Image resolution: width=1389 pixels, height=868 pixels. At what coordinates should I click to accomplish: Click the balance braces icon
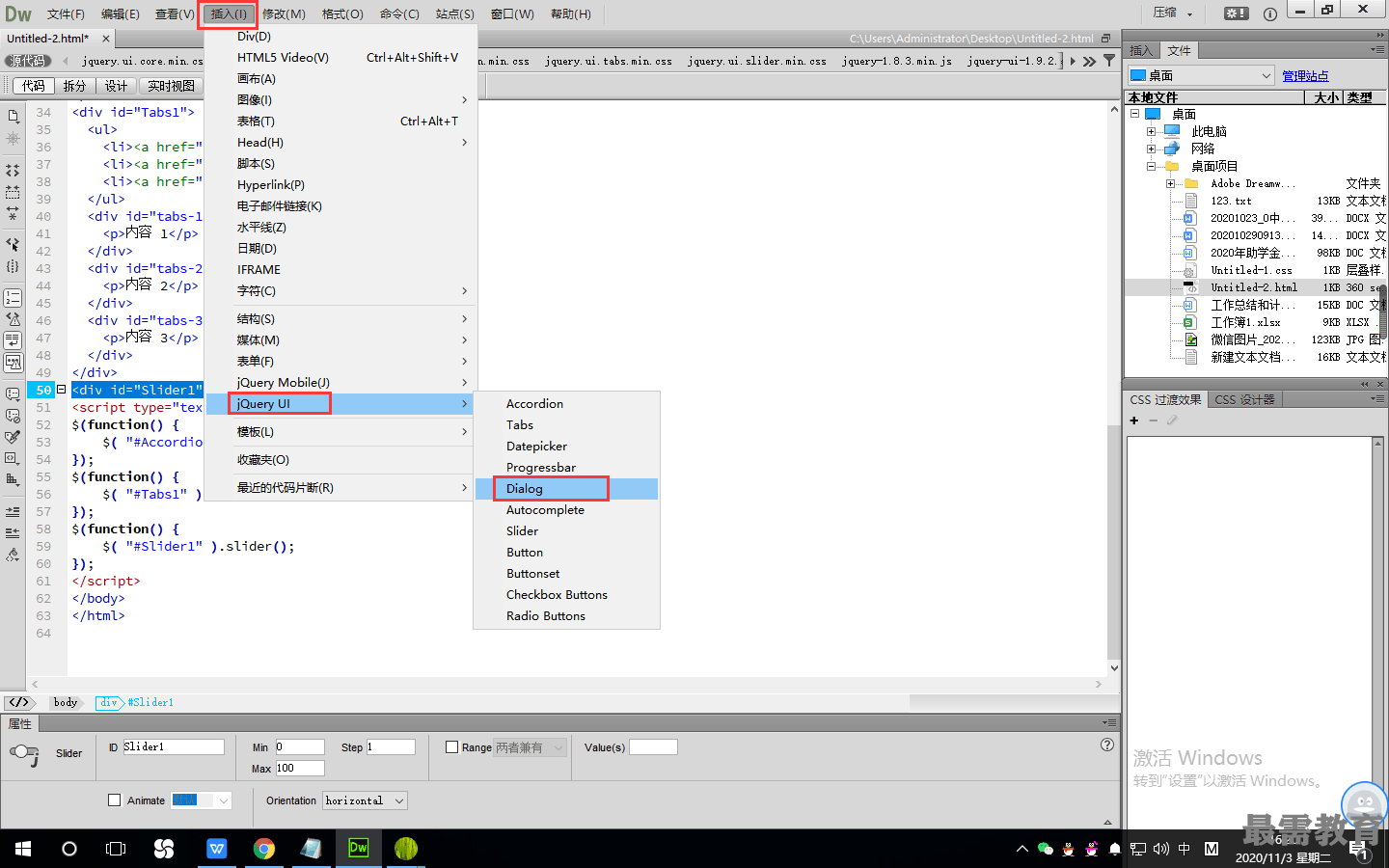point(13,266)
